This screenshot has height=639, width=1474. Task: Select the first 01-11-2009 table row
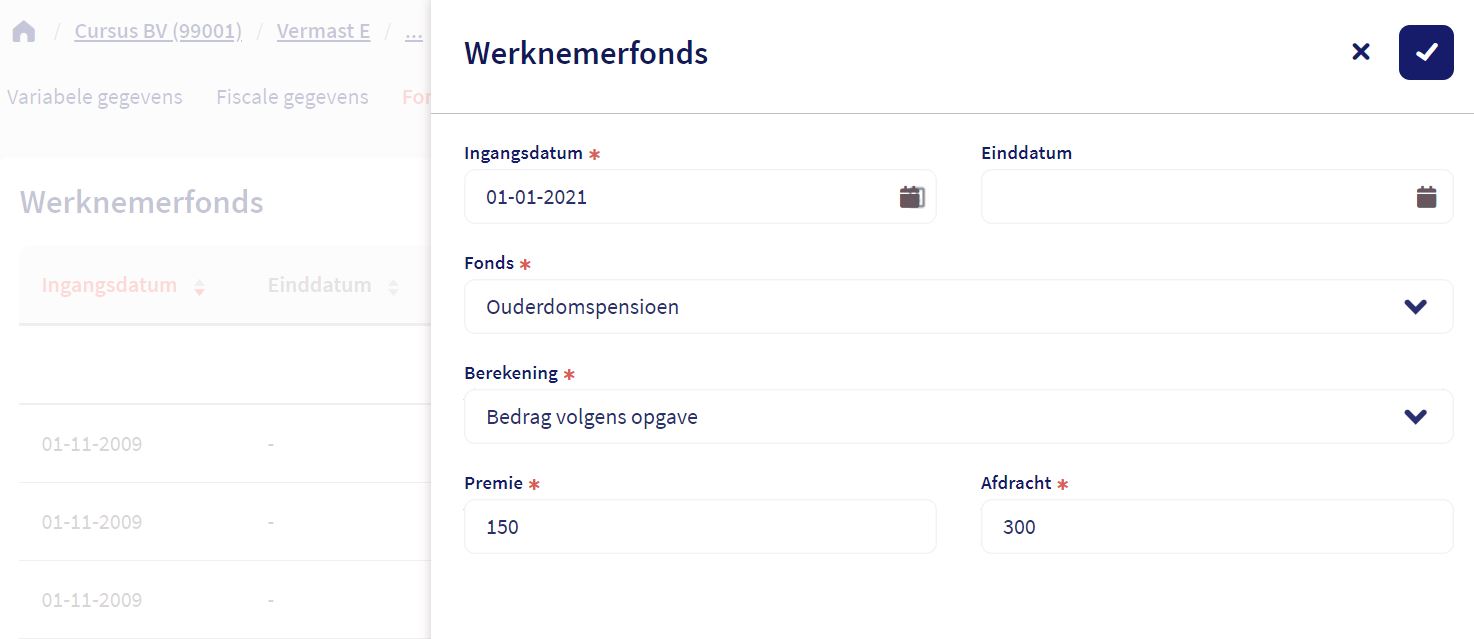click(92, 444)
